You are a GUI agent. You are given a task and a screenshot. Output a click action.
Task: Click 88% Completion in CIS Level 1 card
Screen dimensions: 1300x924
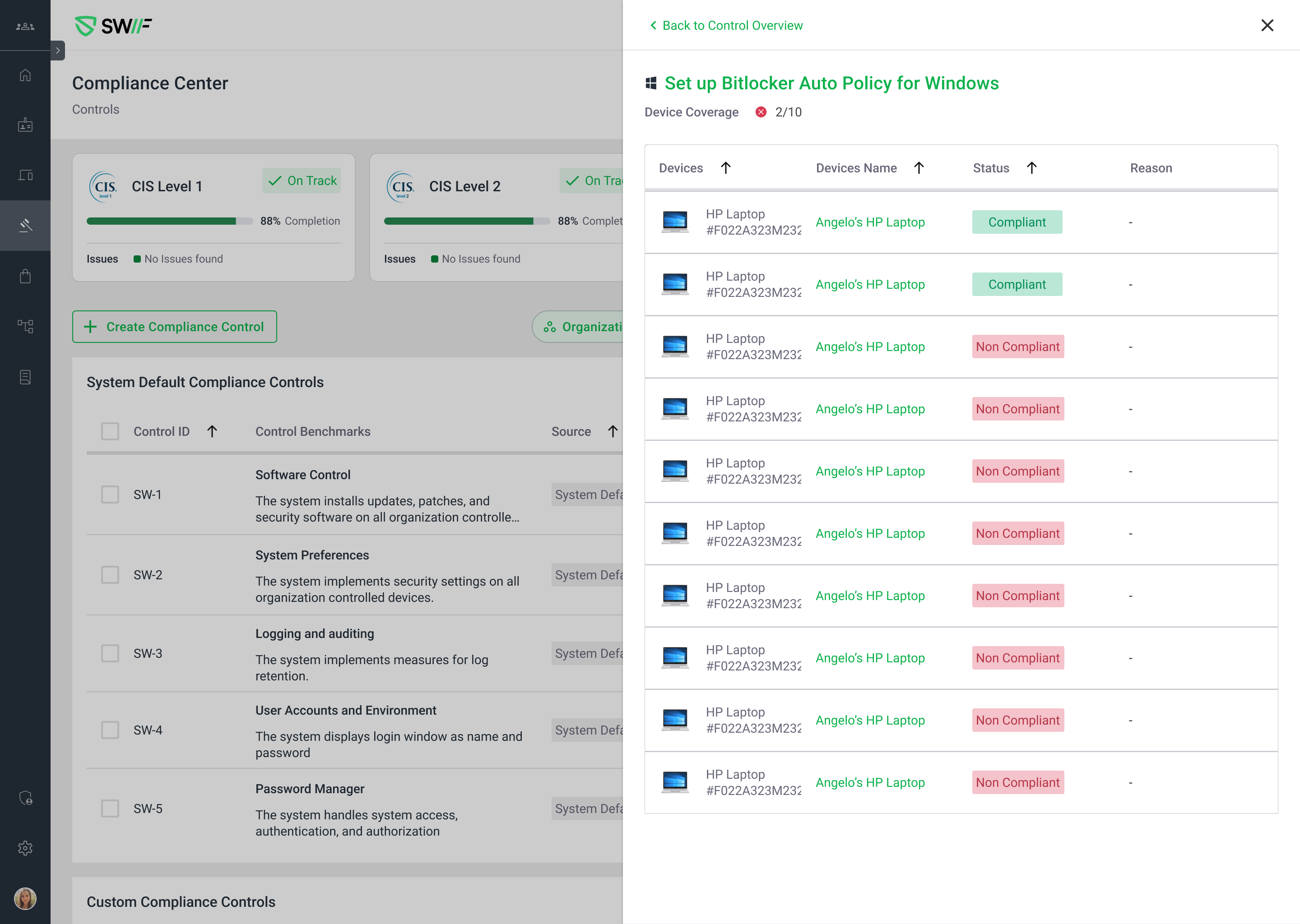tap(300, 221)
